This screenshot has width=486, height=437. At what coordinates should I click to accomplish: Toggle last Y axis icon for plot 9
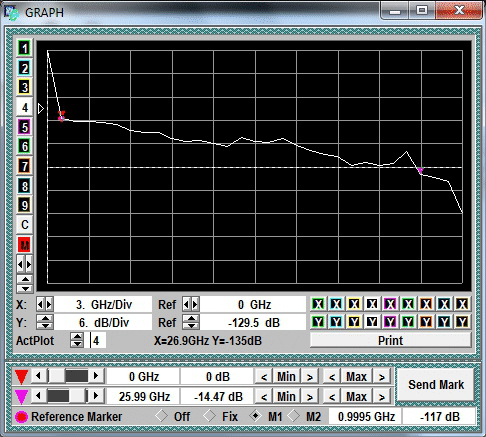(x=462, y=322)
